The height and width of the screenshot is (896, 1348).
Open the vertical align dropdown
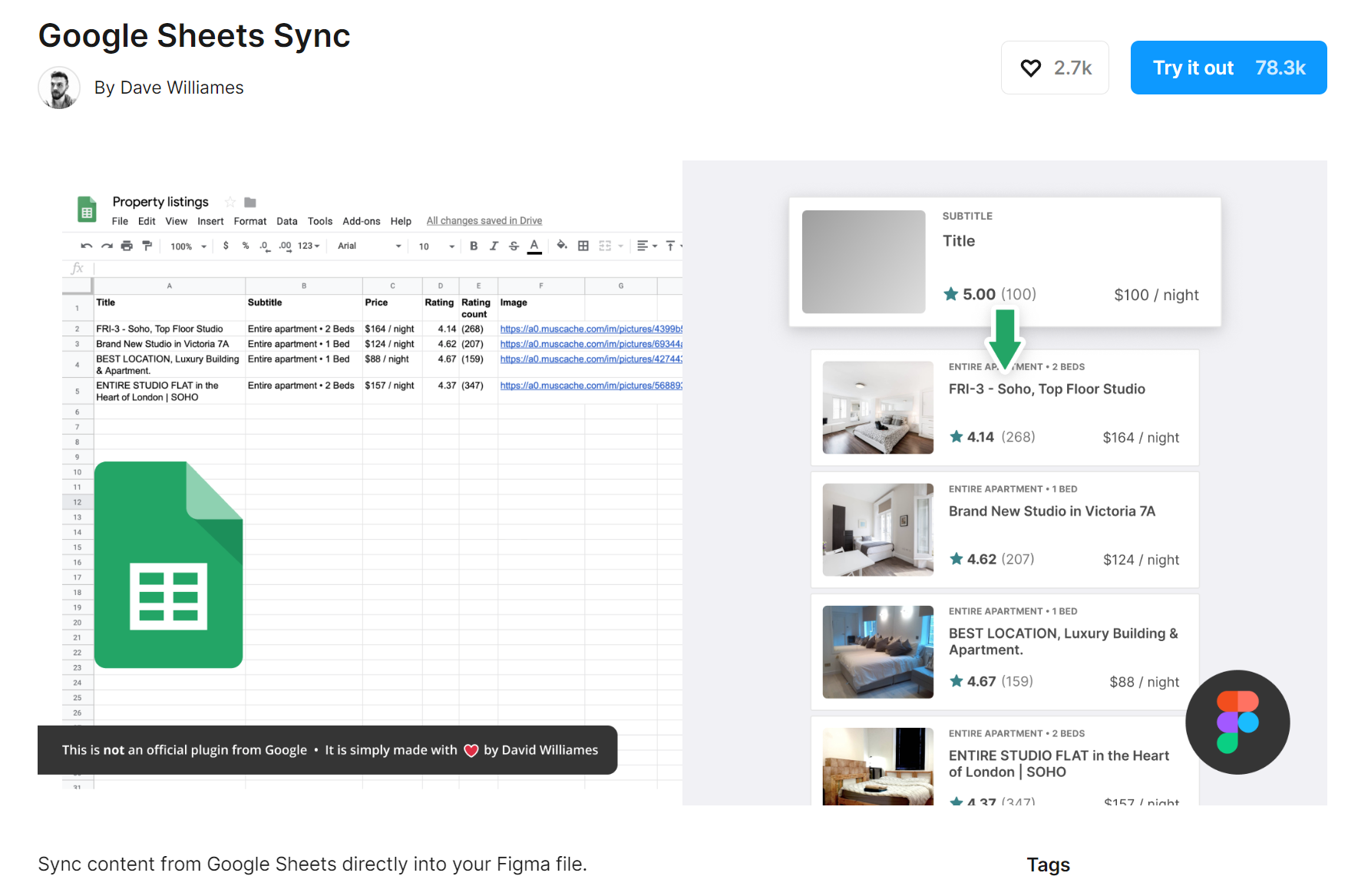(x=673, y=246)
